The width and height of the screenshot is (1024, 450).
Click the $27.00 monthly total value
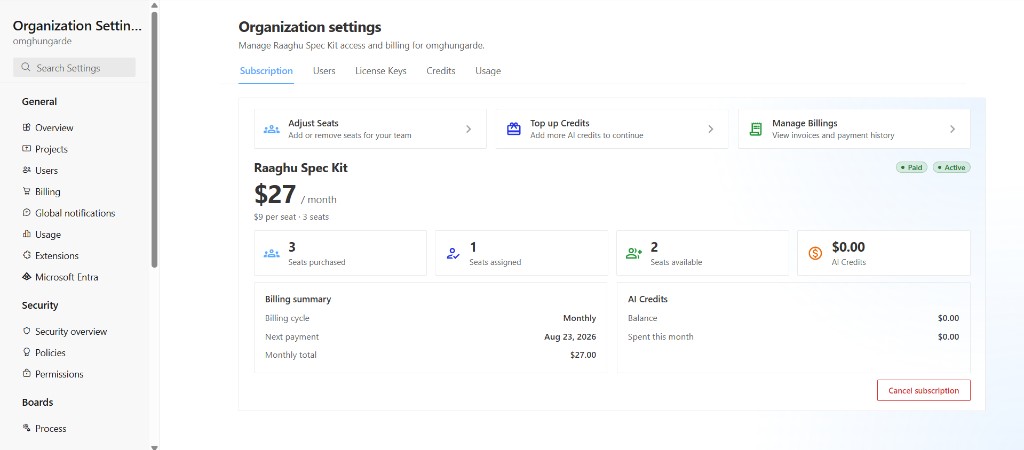583,355
